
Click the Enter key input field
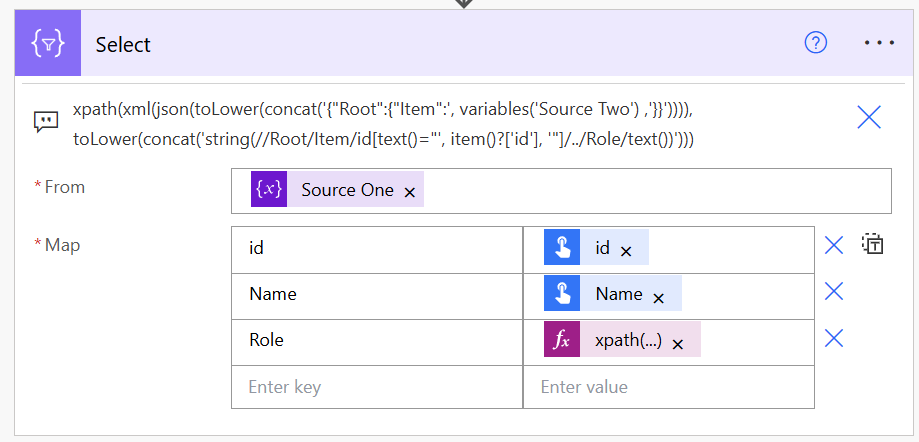click(376, 387)
